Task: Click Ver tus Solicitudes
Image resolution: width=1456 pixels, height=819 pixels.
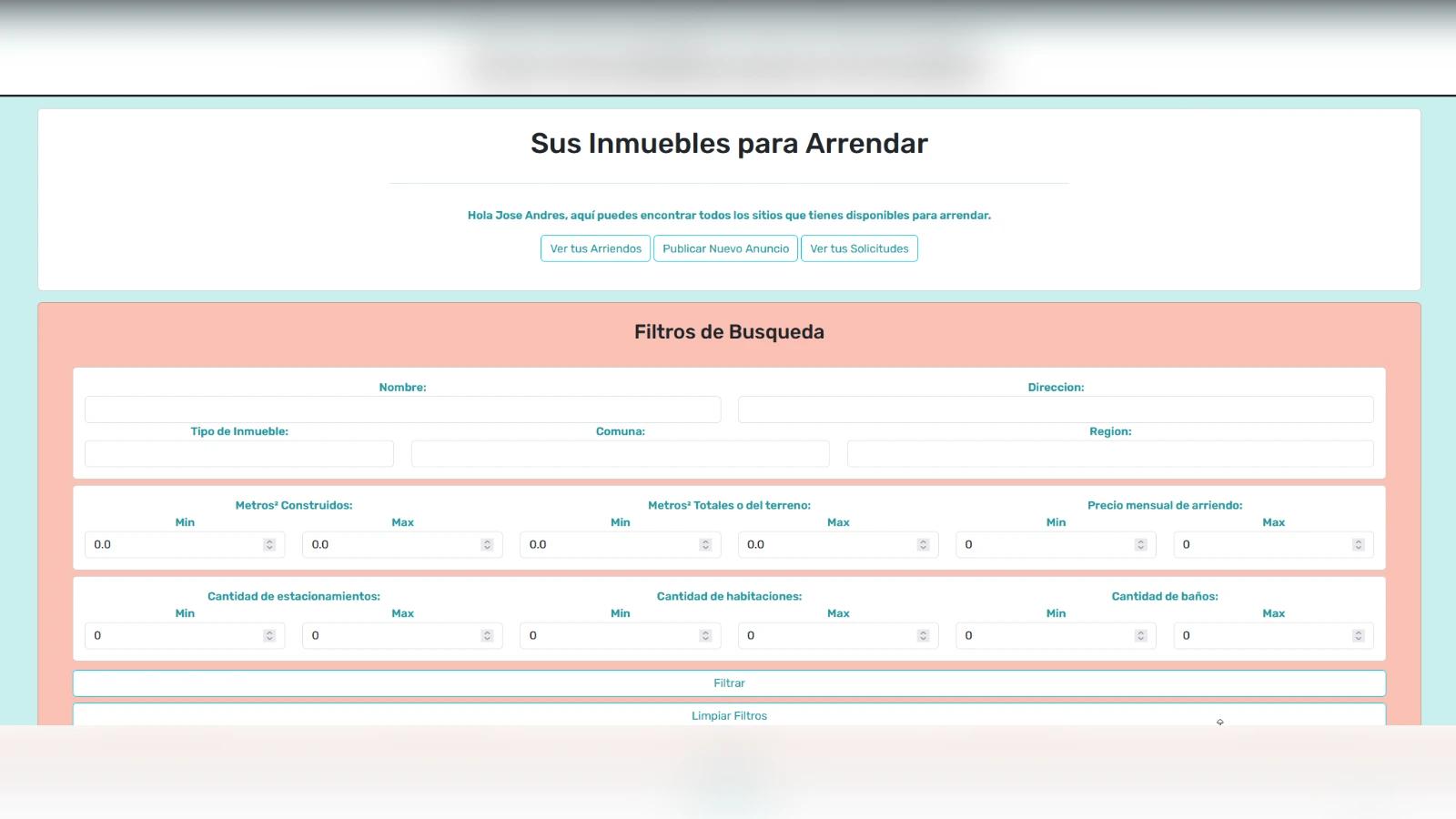Action: point(859,248)
